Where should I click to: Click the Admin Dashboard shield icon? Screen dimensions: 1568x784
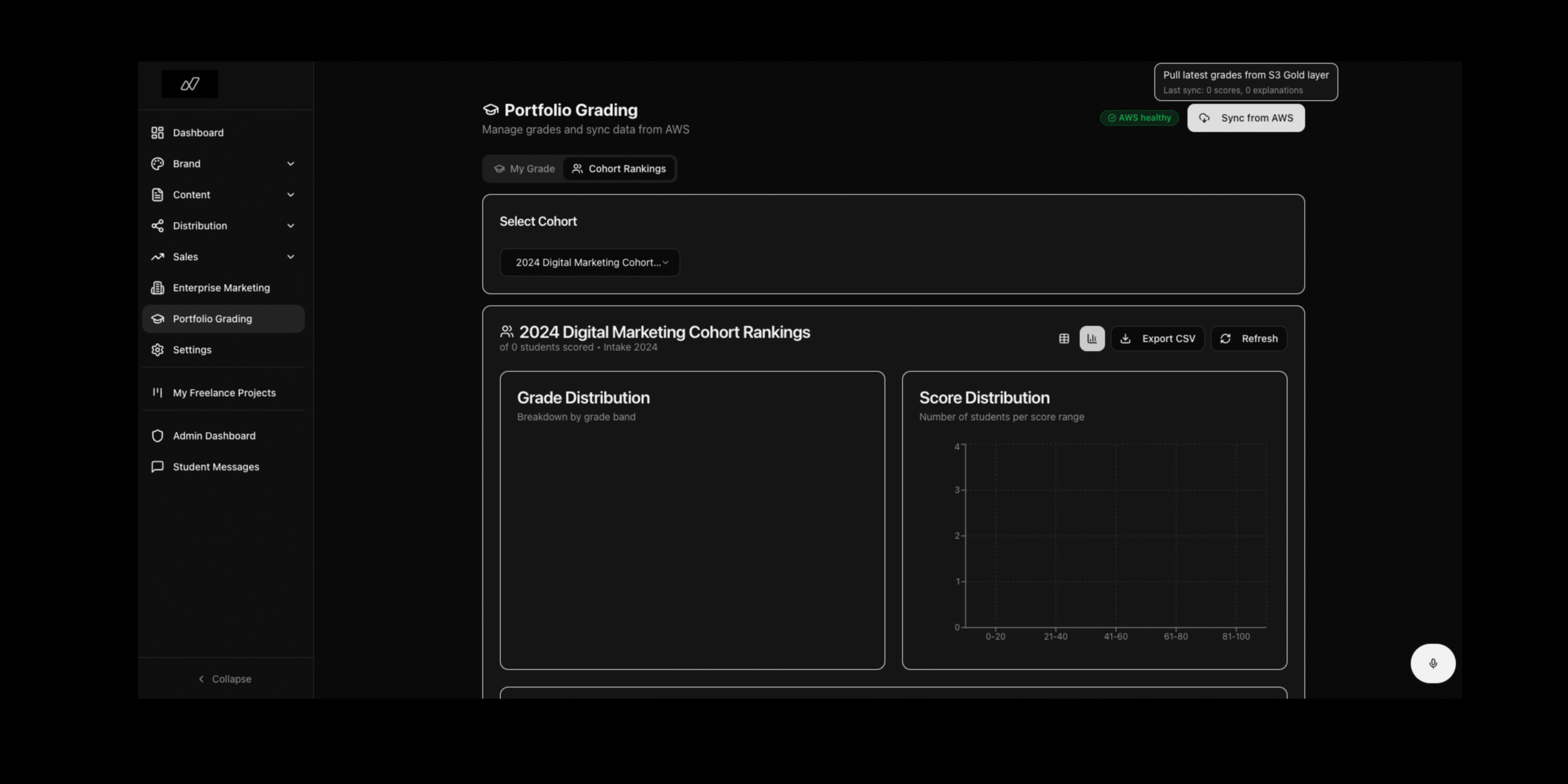[x=157, y=435]
